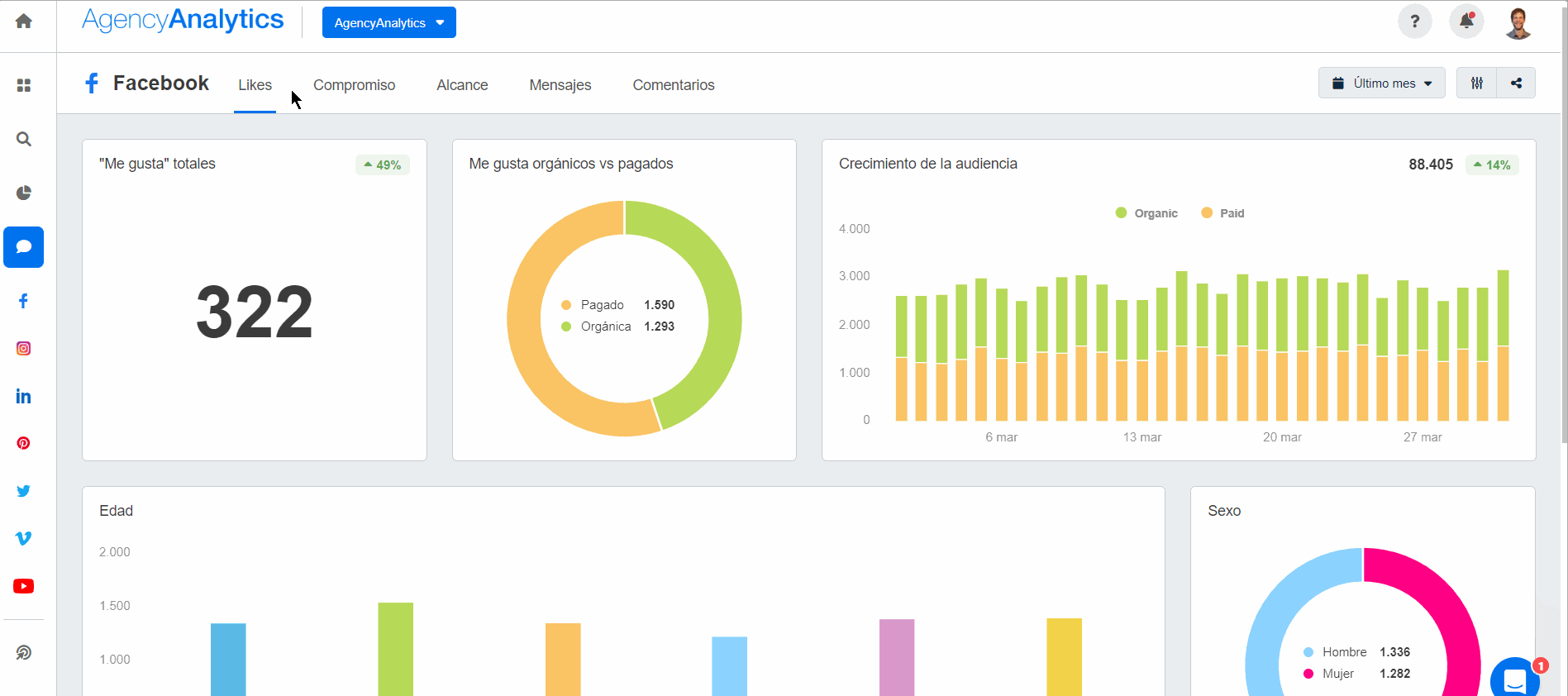Viewport: 1568px width, 696px height.
Task: Open the dashboards grid icon
Action: [x=24, y=85]
